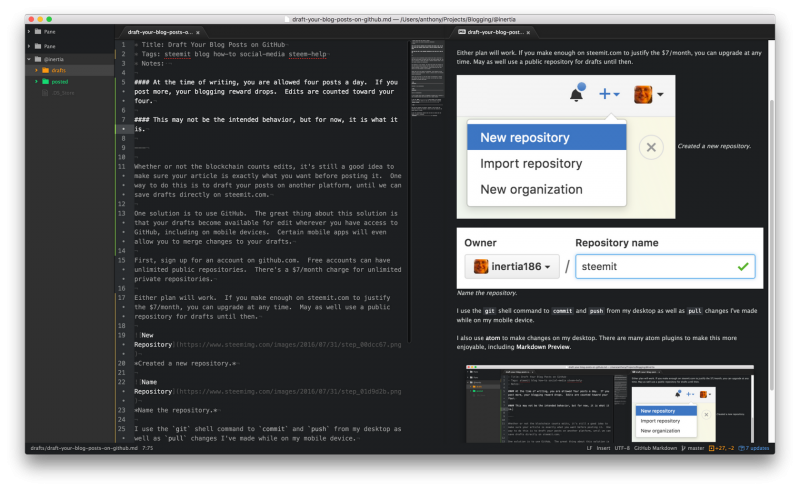Screen dimensions: 800x490
Task: Click the Repository name field containing steemit
Action: point(665,266)
